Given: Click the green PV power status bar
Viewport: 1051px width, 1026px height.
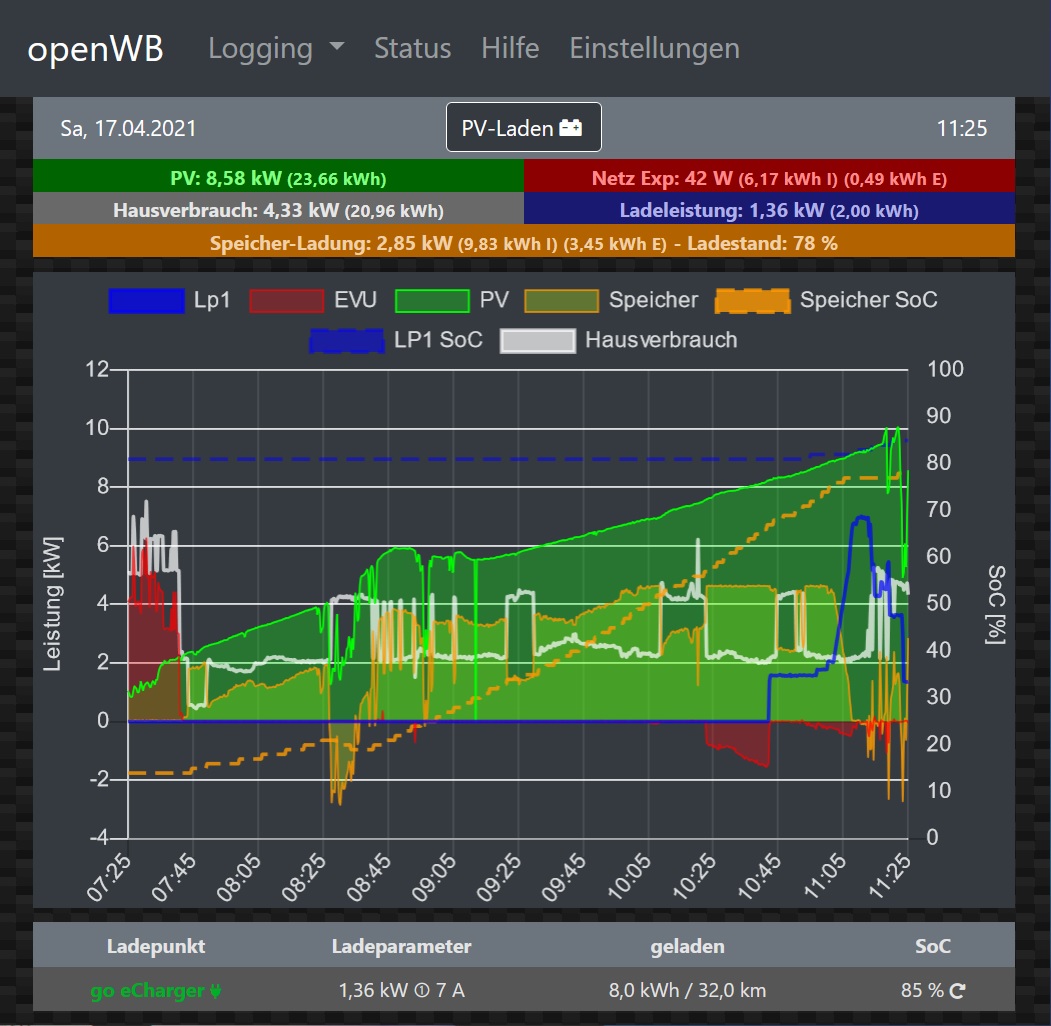Looking at the screenshot, I should coord(278,178).
